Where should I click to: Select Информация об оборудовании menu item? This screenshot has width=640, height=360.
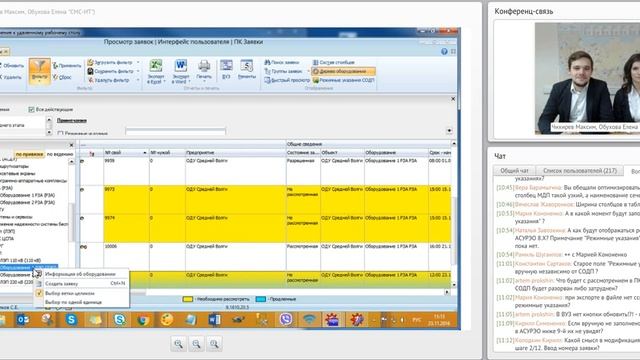point(80,274)
